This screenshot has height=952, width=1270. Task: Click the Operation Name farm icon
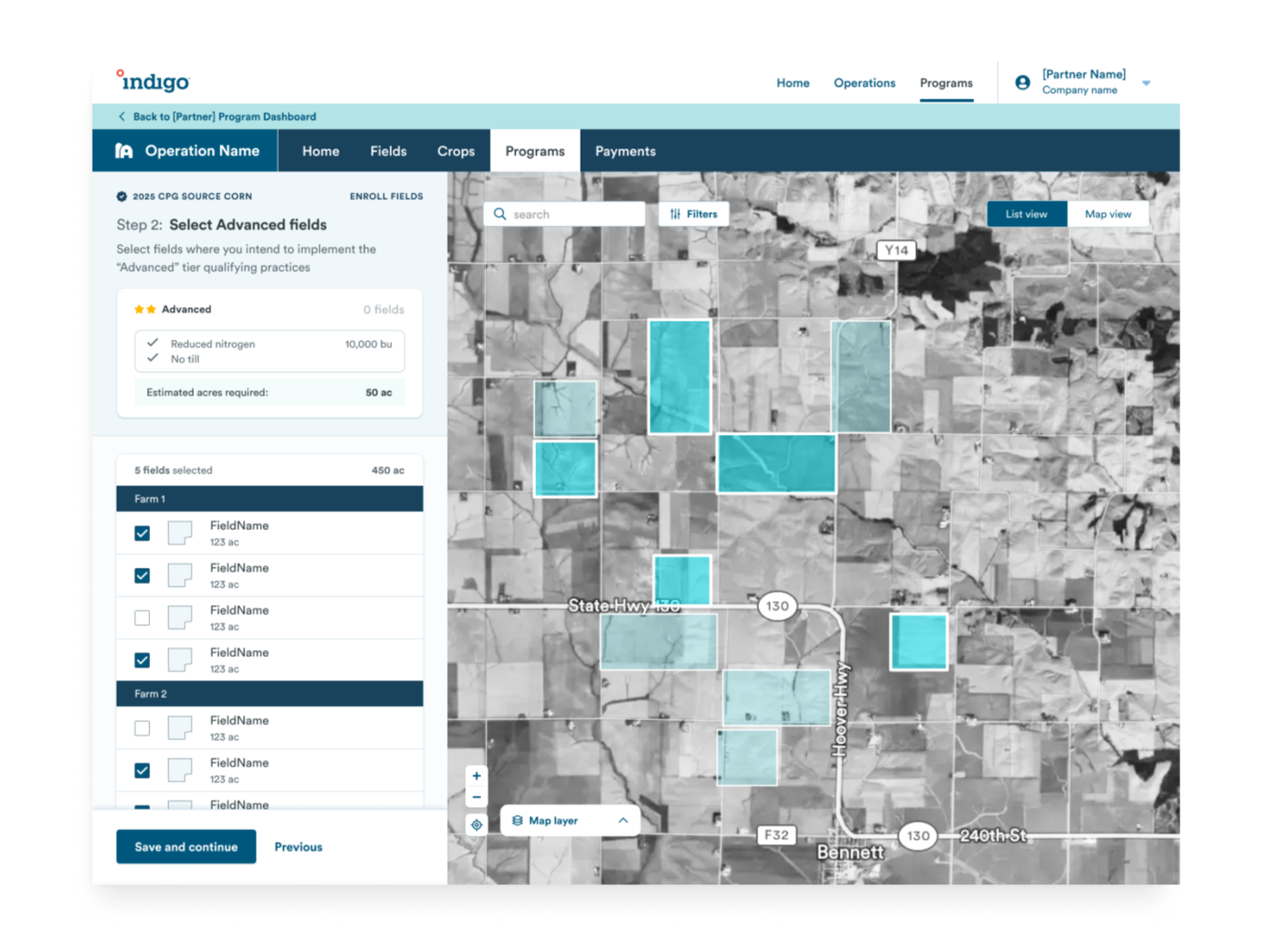coord(124,151)
